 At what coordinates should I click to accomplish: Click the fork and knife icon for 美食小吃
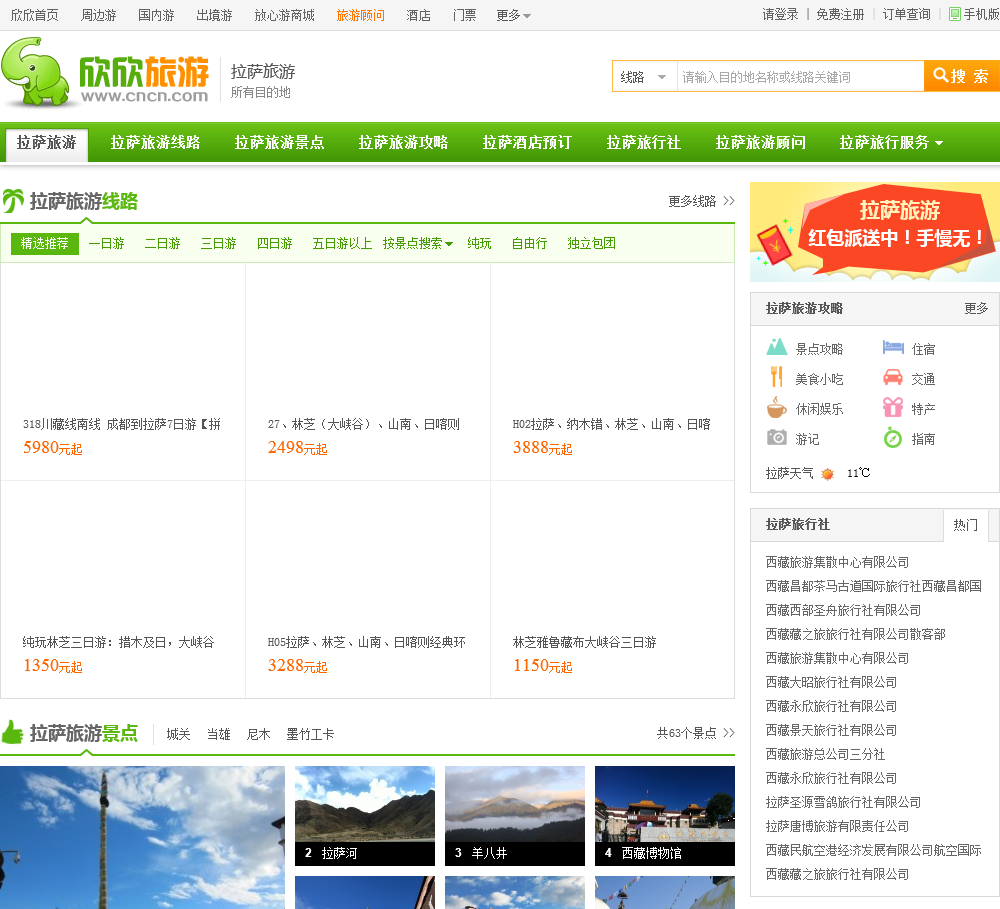coord(776,377)
